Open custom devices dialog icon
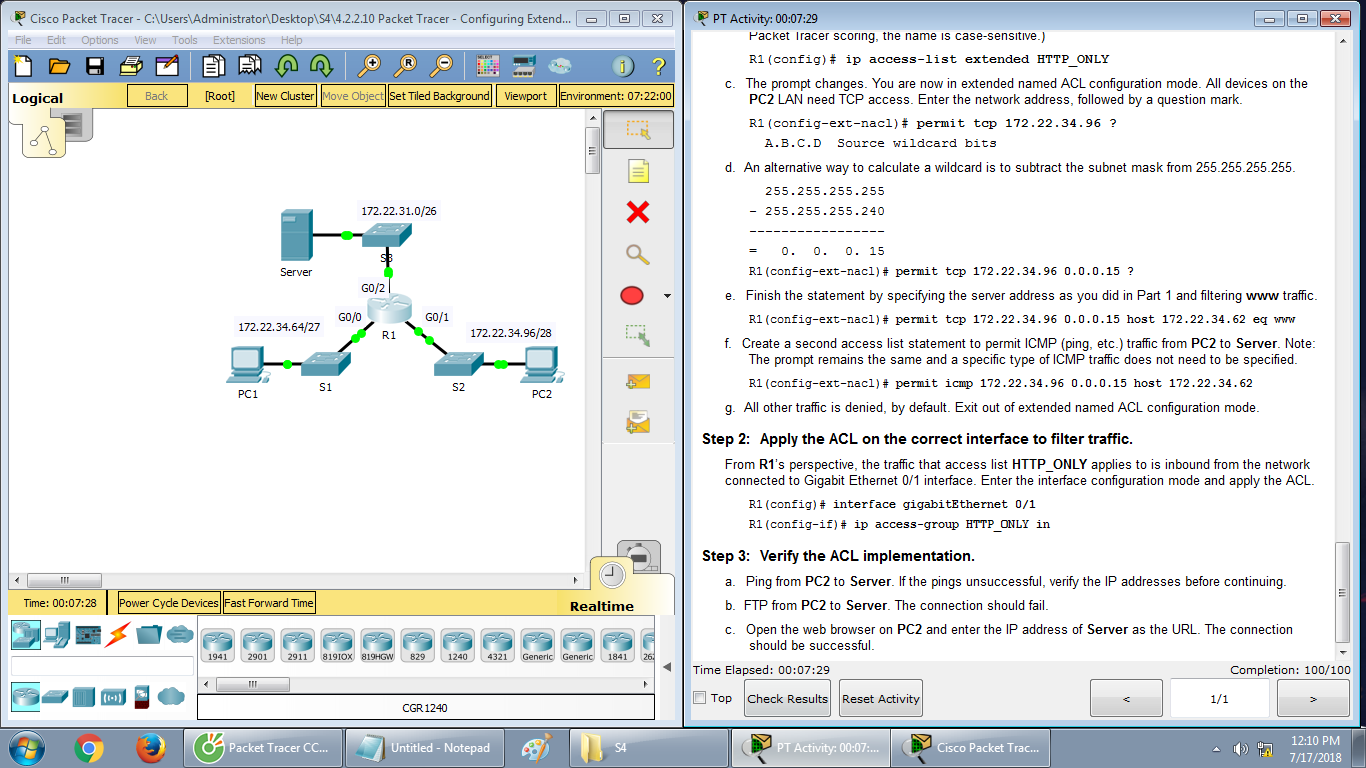 click(524, 66)
